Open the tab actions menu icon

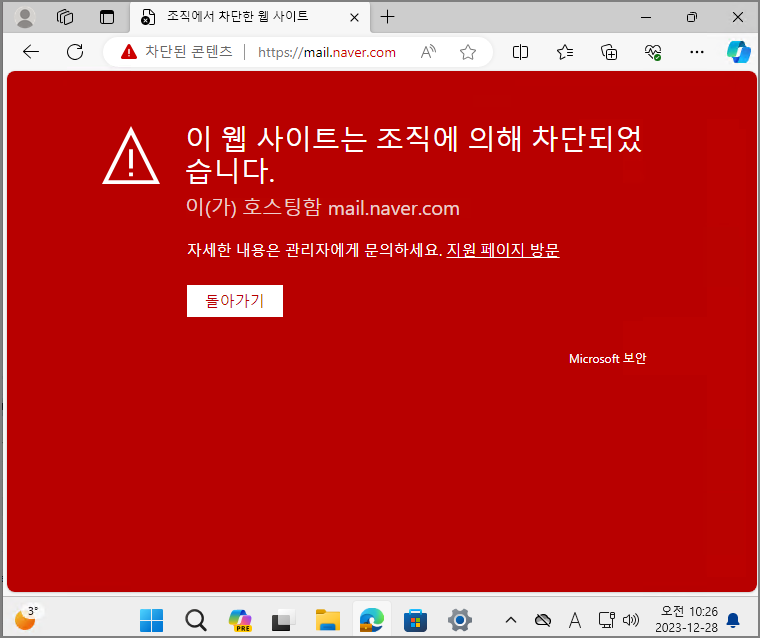coord(107,17)
